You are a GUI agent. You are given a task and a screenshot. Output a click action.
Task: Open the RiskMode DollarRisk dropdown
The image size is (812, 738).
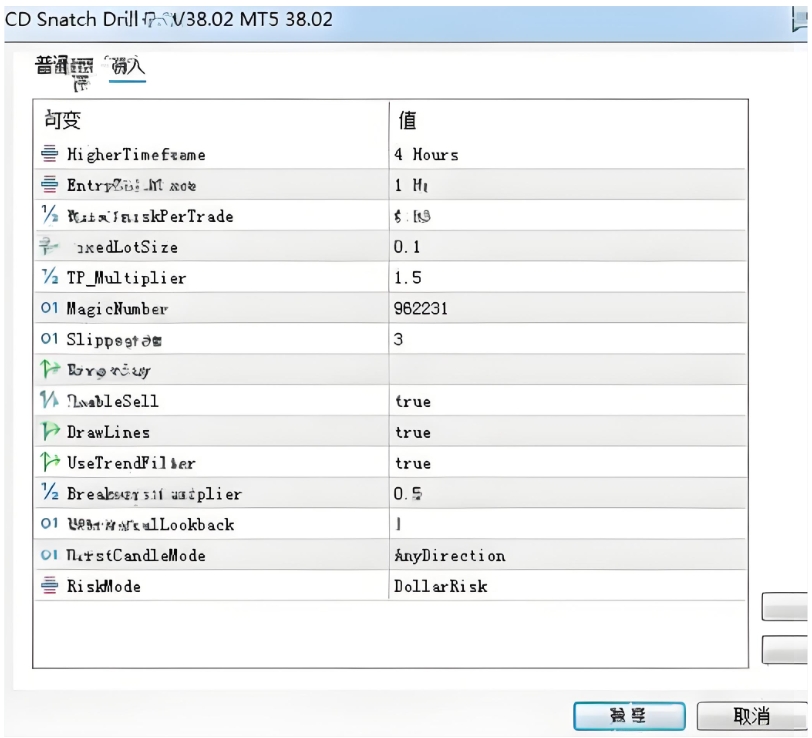(440, 587)
